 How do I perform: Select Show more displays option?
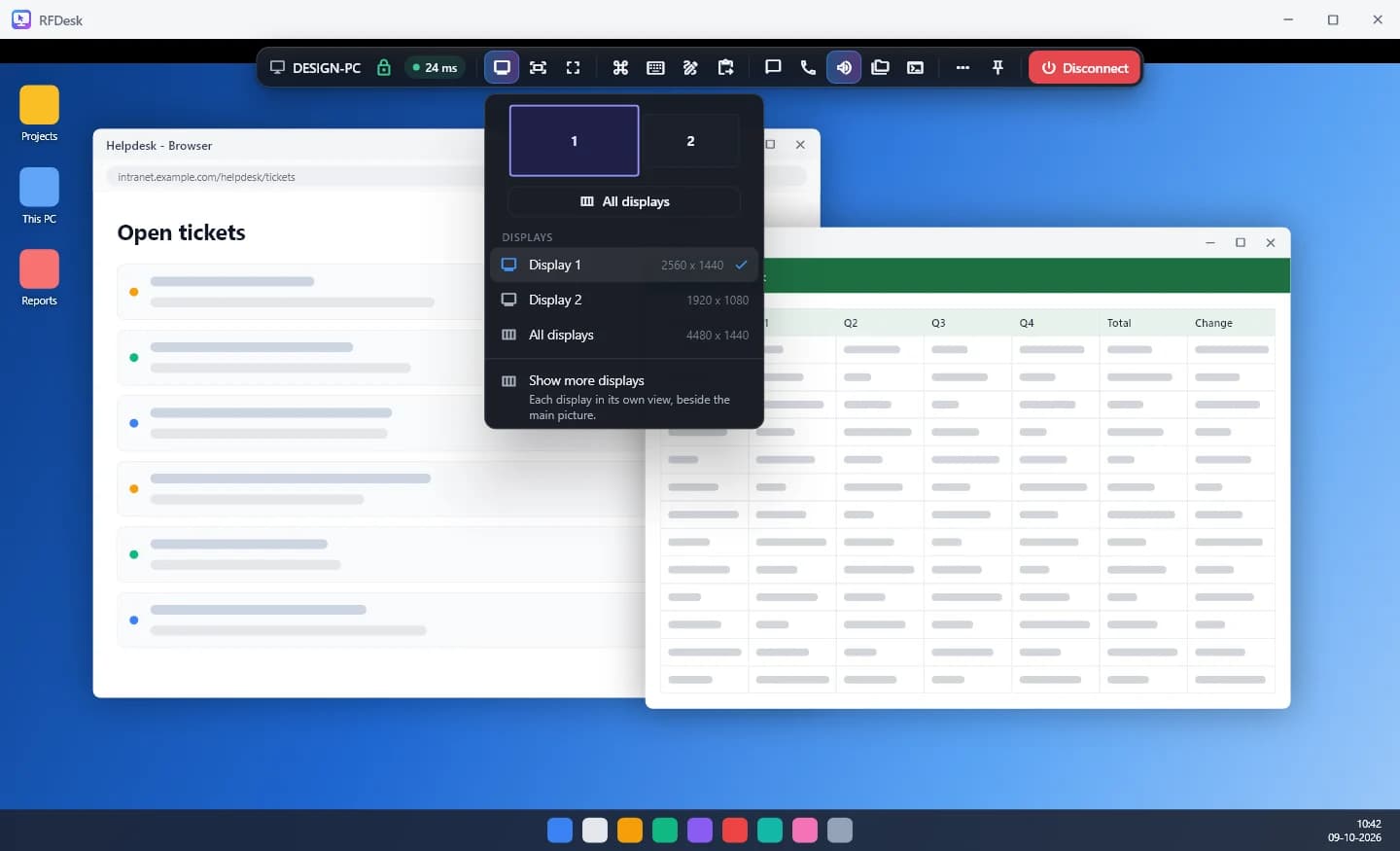(624, 397)
